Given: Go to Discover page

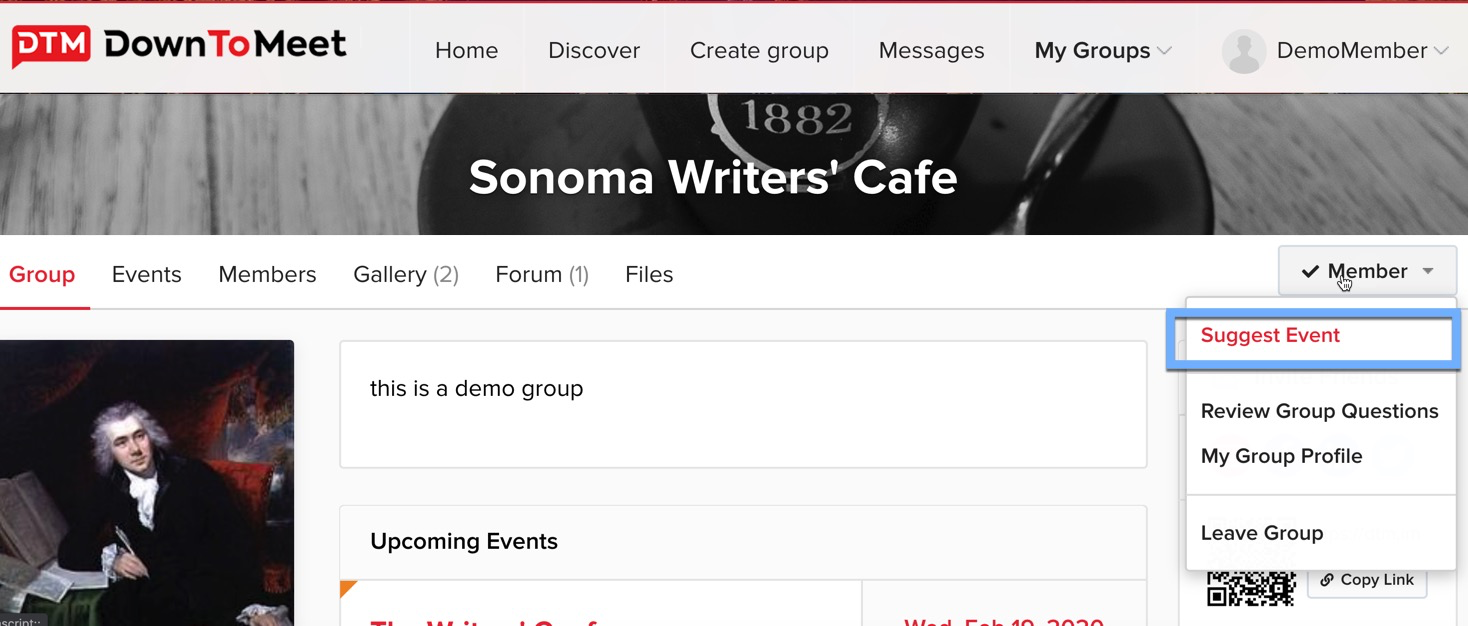Looking at the screenshot, I should tap(593, 51).
